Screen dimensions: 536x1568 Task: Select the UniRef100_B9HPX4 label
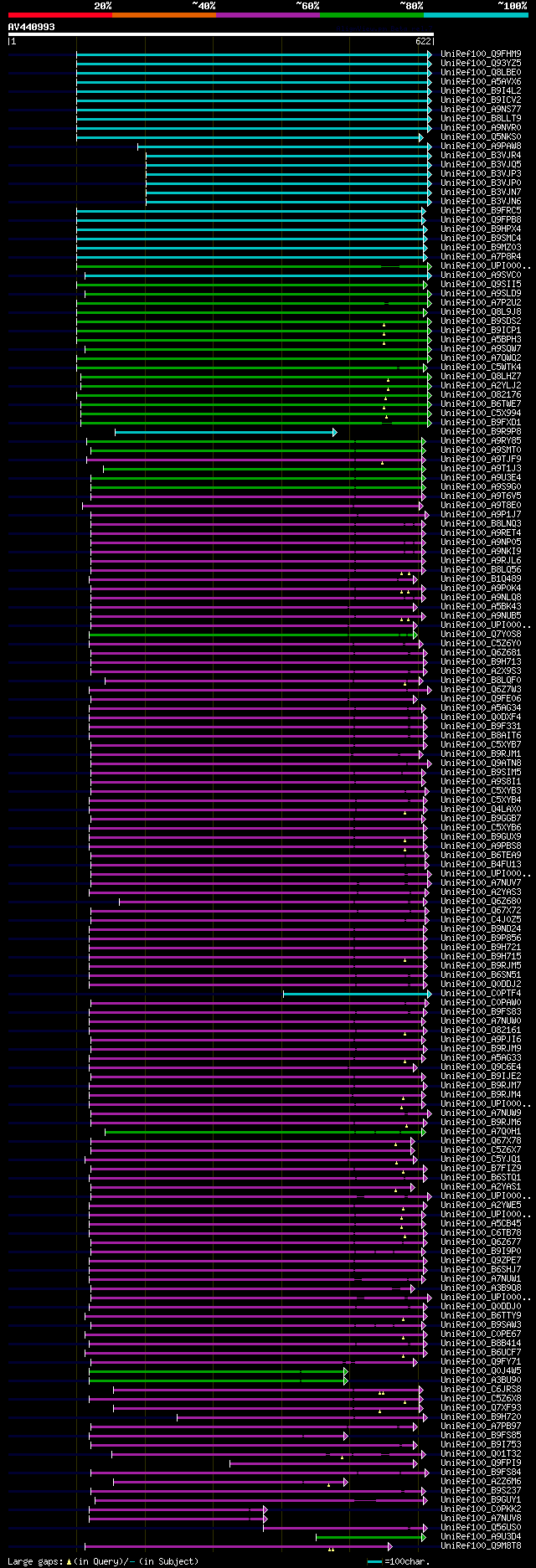tap(481, 229)
